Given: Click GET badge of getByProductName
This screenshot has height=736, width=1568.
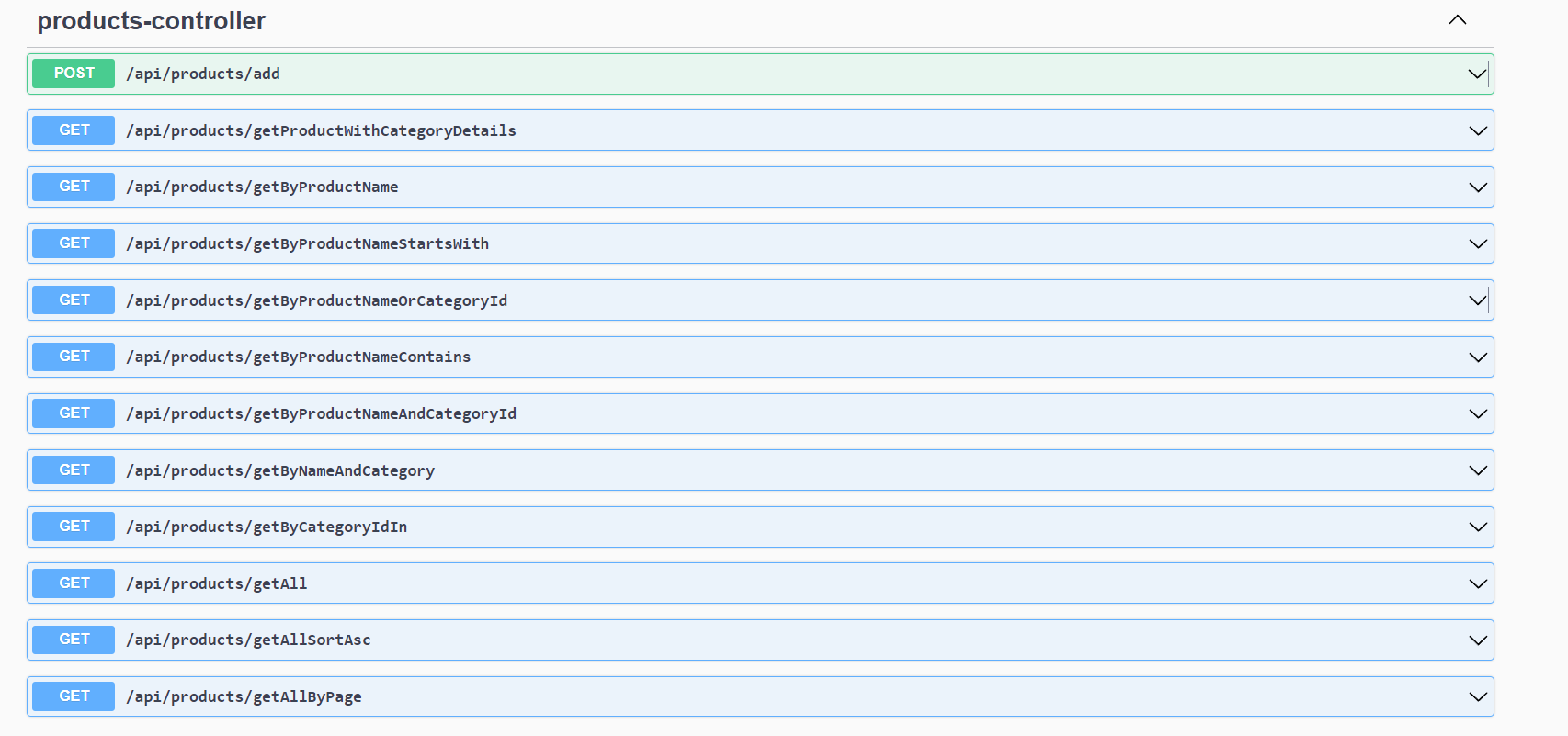Looking at the screenshot, I should pyautogui.click(x=74, y=187).
